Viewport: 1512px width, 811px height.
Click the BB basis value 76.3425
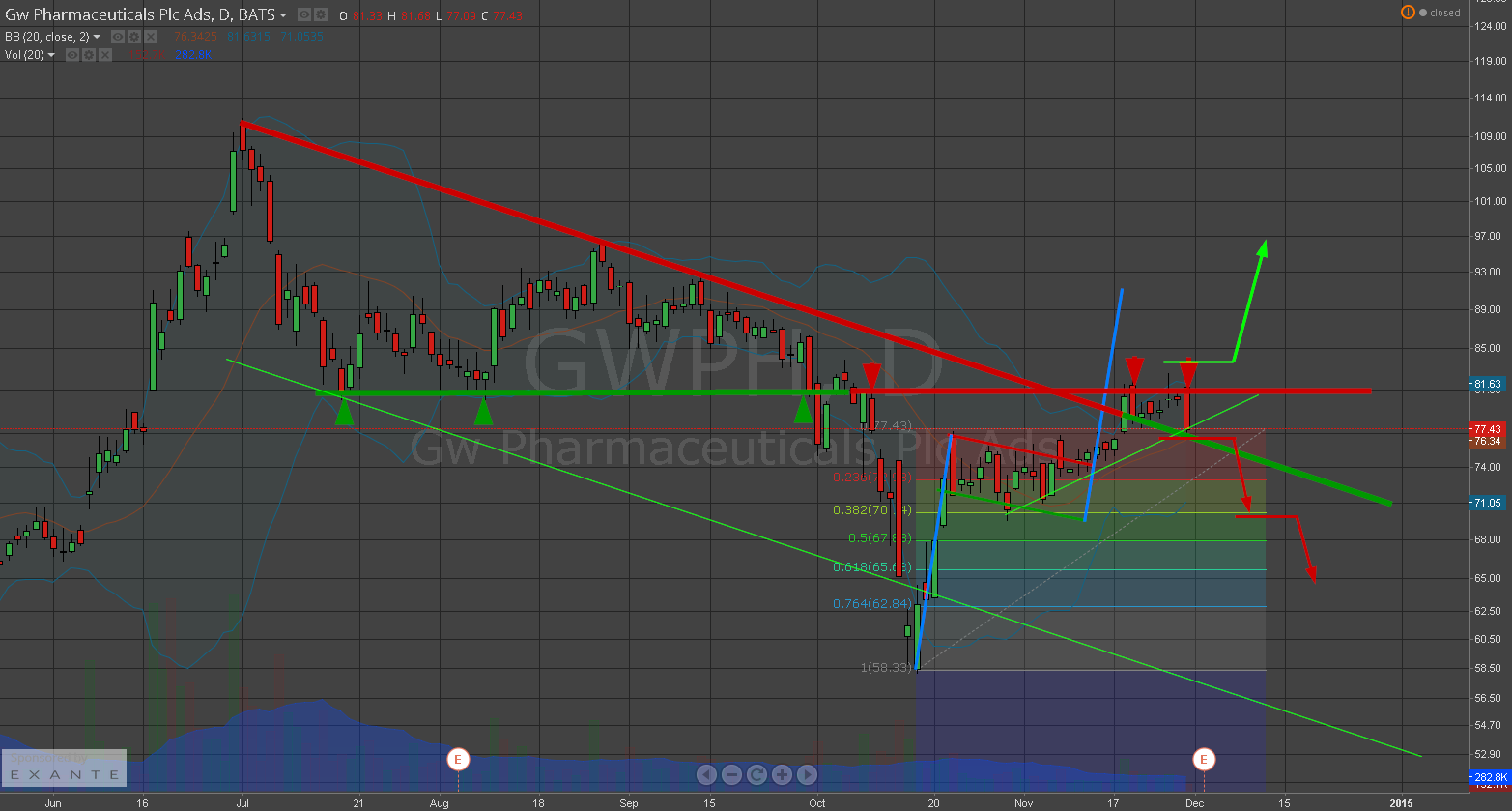(x=195, y=37)
